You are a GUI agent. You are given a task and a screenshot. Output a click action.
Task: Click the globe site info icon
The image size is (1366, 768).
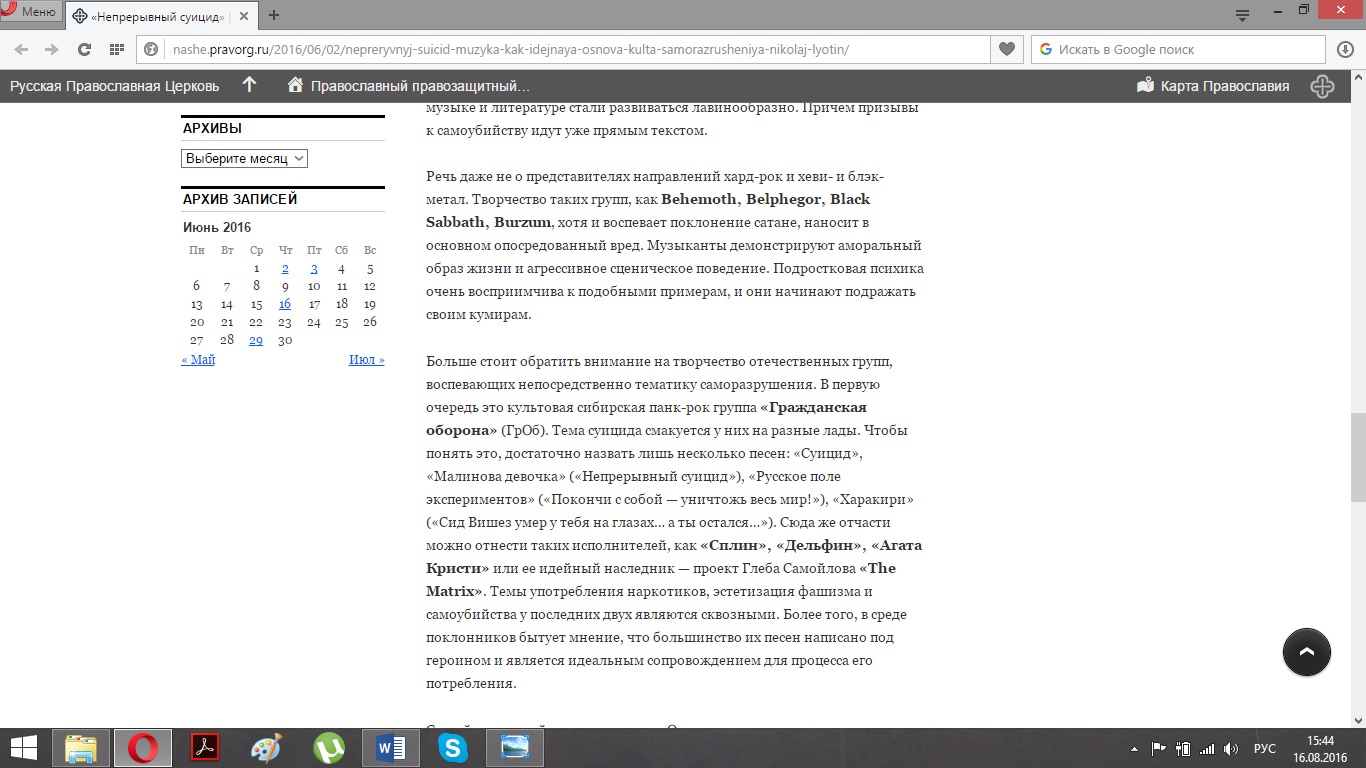(152, 49)
